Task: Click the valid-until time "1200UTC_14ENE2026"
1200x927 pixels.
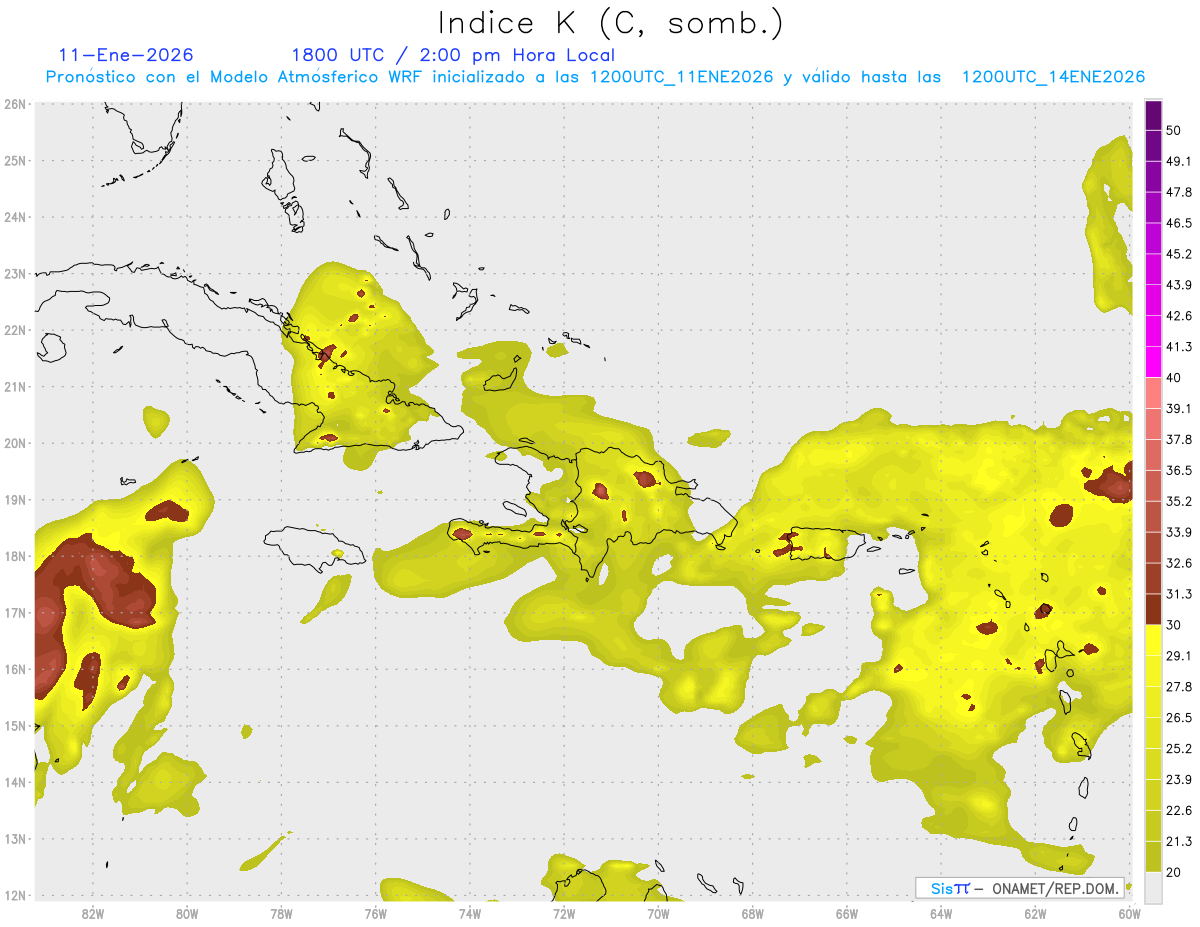Action: tap(1053, 77)
